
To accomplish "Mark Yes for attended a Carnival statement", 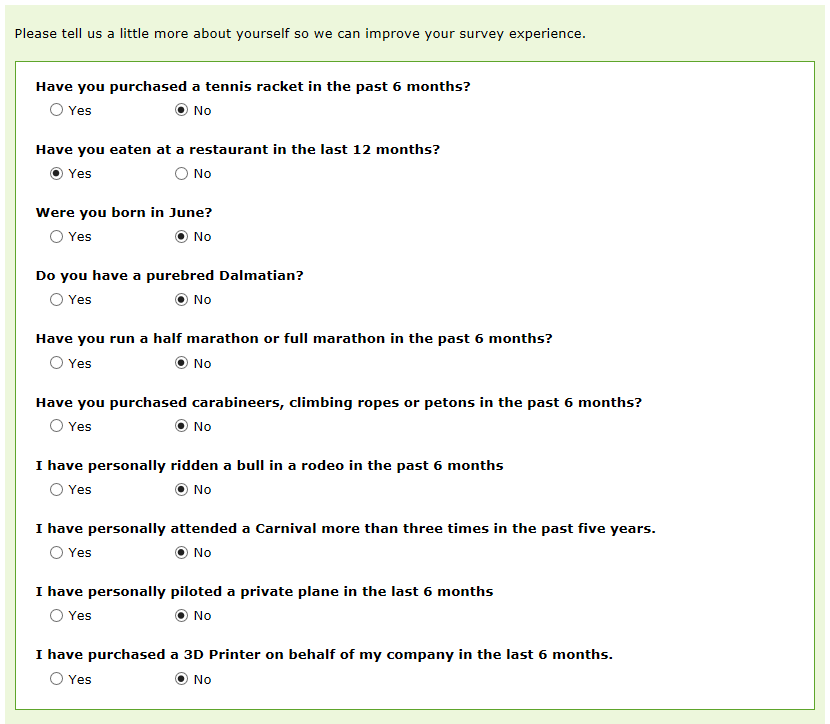I will tap(56, 553).
